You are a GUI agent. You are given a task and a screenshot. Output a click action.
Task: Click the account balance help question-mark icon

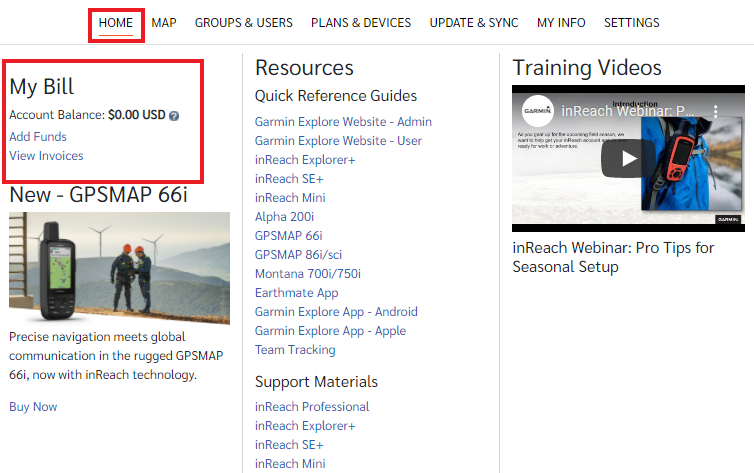[174, 116]
